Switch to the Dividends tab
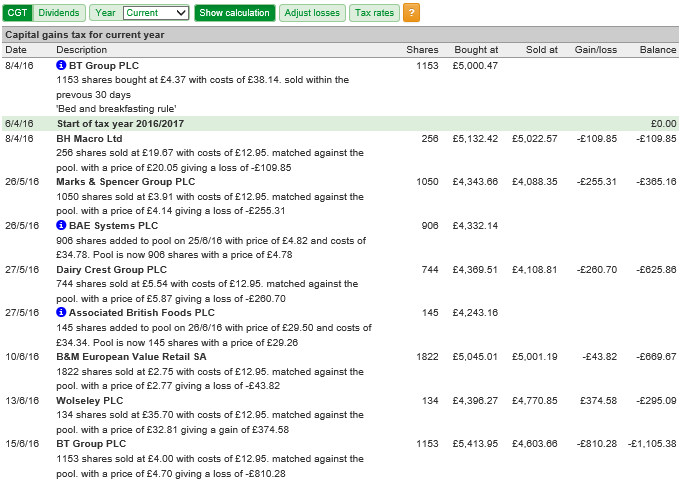 (x=58, y=13)
